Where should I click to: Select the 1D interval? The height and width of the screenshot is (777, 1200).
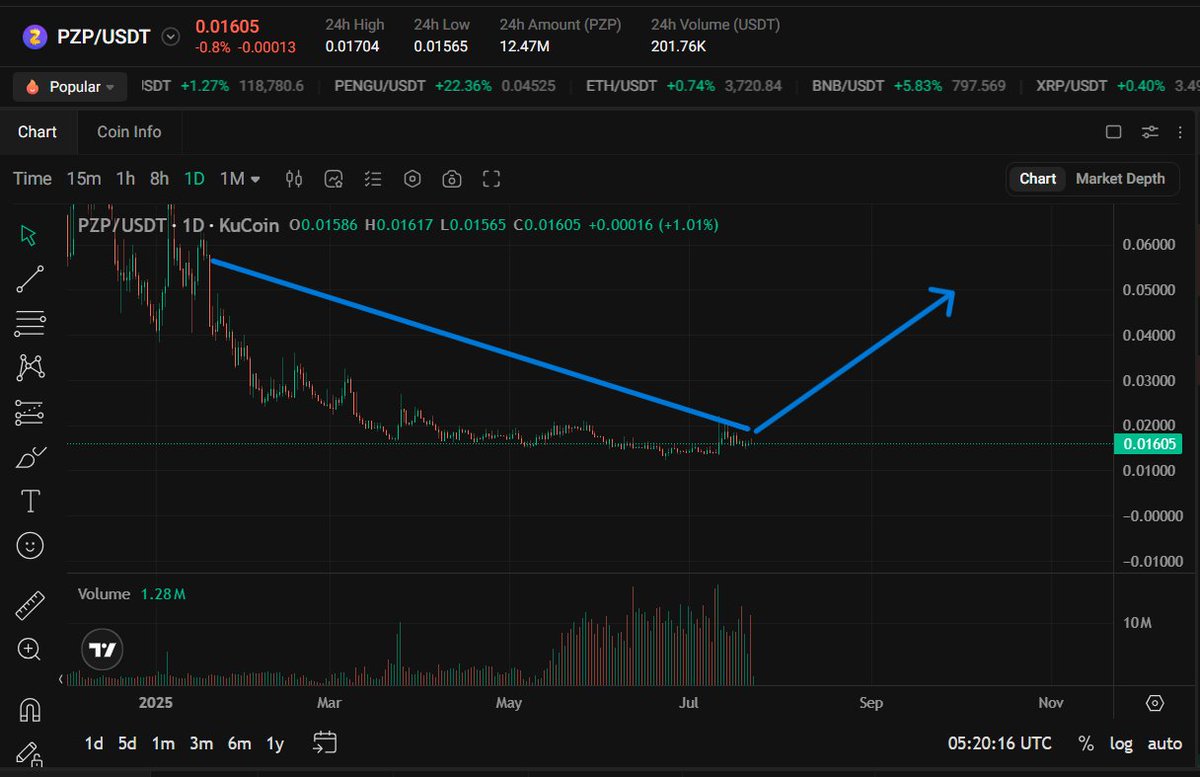click(194, 179)
